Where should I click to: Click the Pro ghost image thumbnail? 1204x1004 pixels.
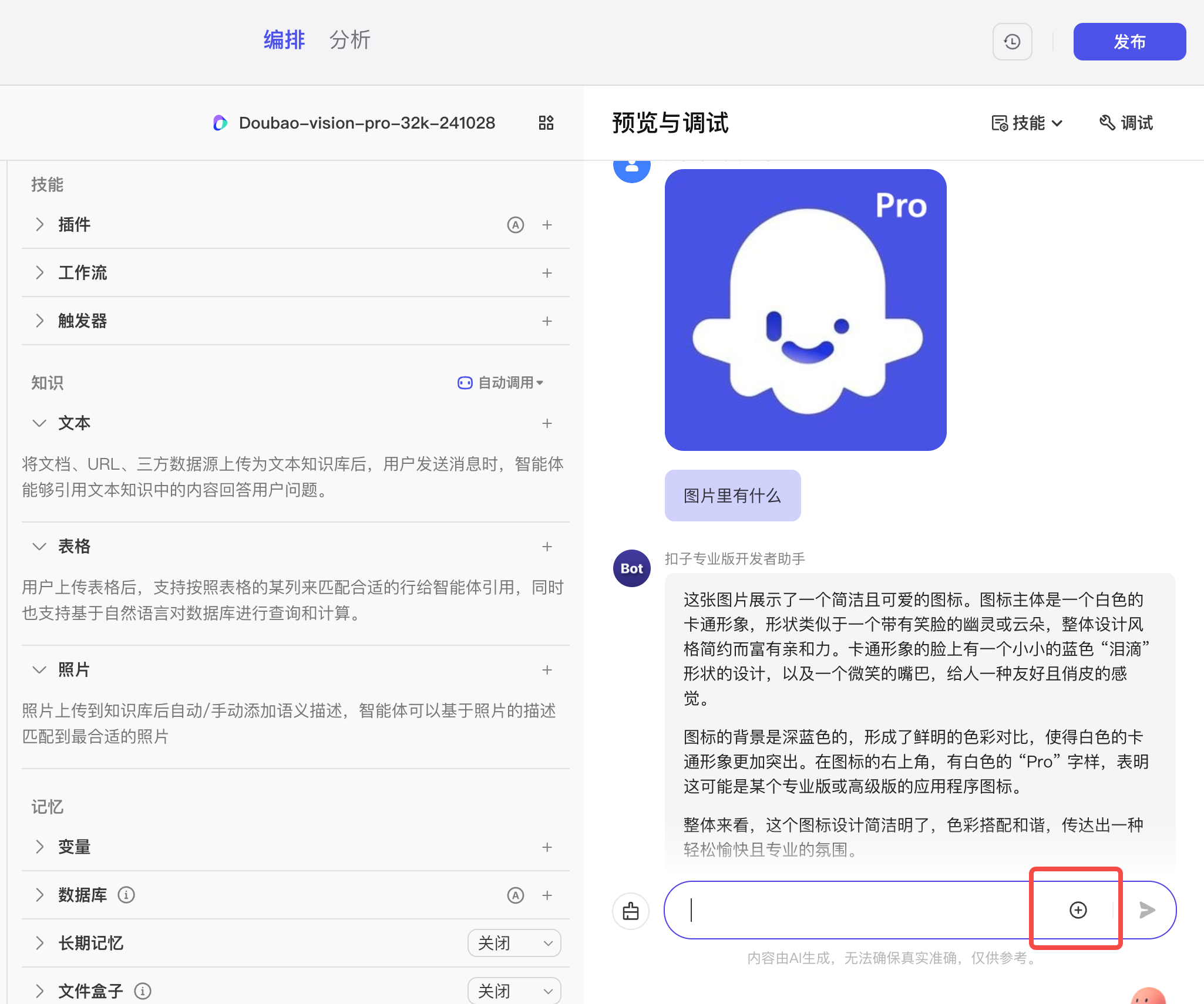[x=805, y=310]
